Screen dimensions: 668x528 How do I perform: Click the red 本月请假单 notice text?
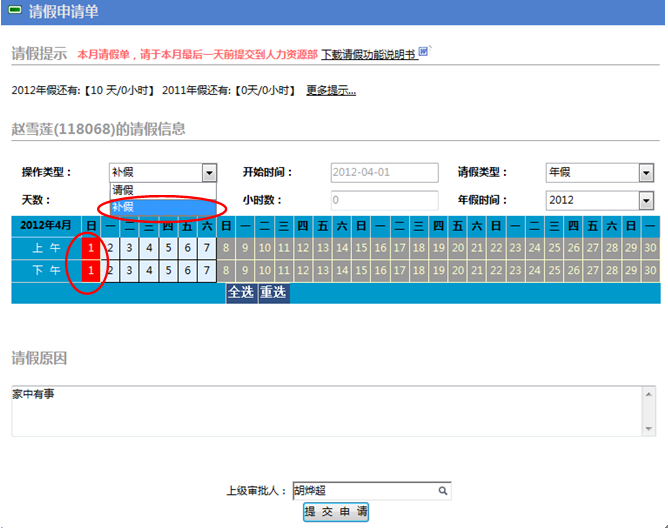pyautogui.click(x=198, y=55)
